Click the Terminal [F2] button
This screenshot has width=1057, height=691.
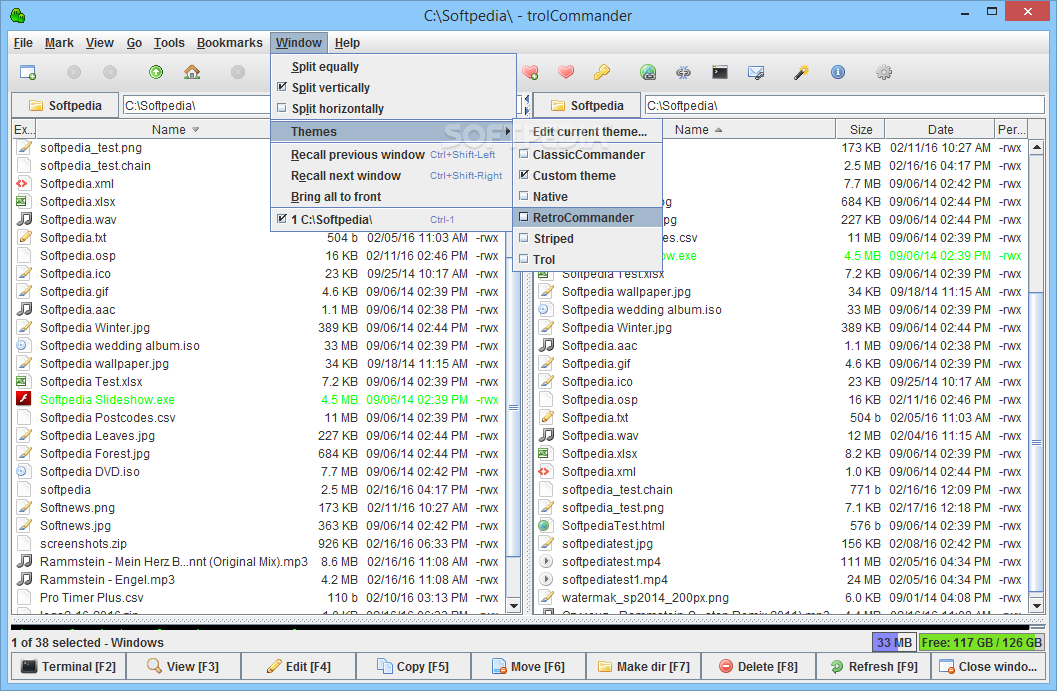click(x=69, y=666)
